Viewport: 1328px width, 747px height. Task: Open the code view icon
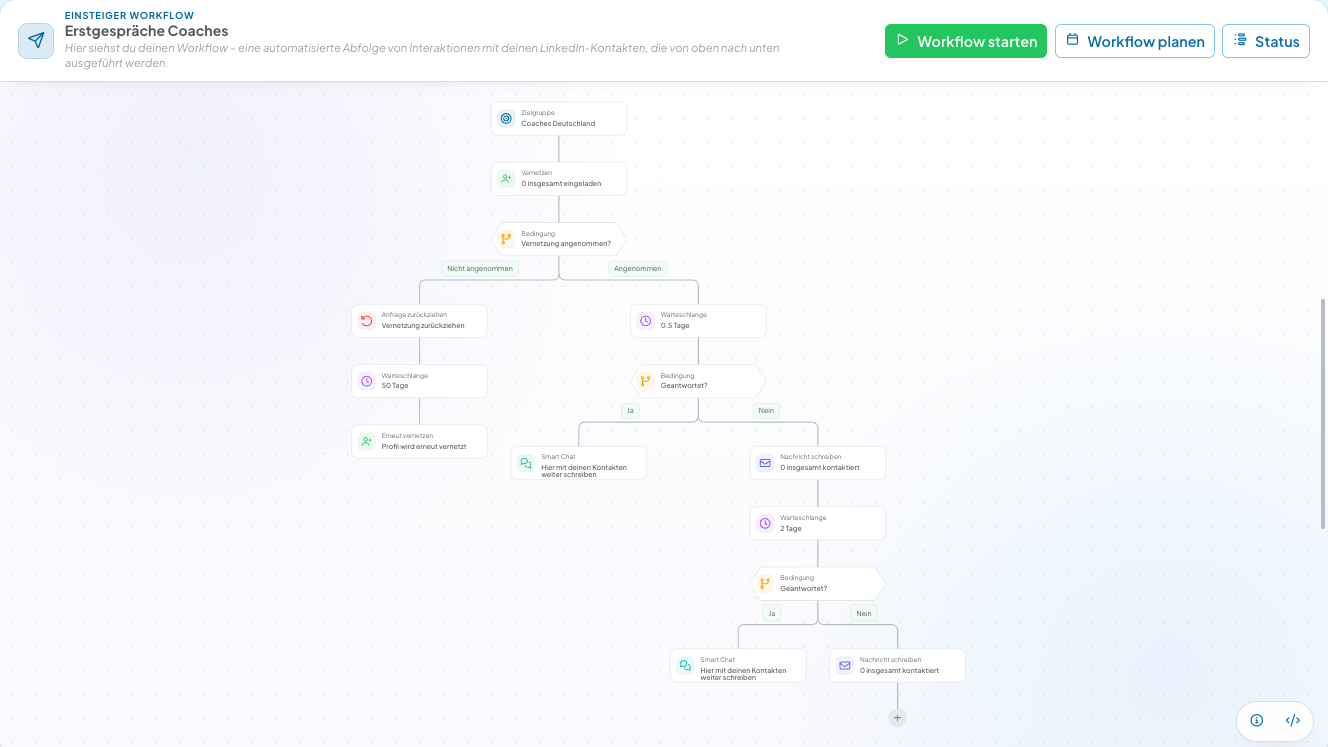[1292, 720]
